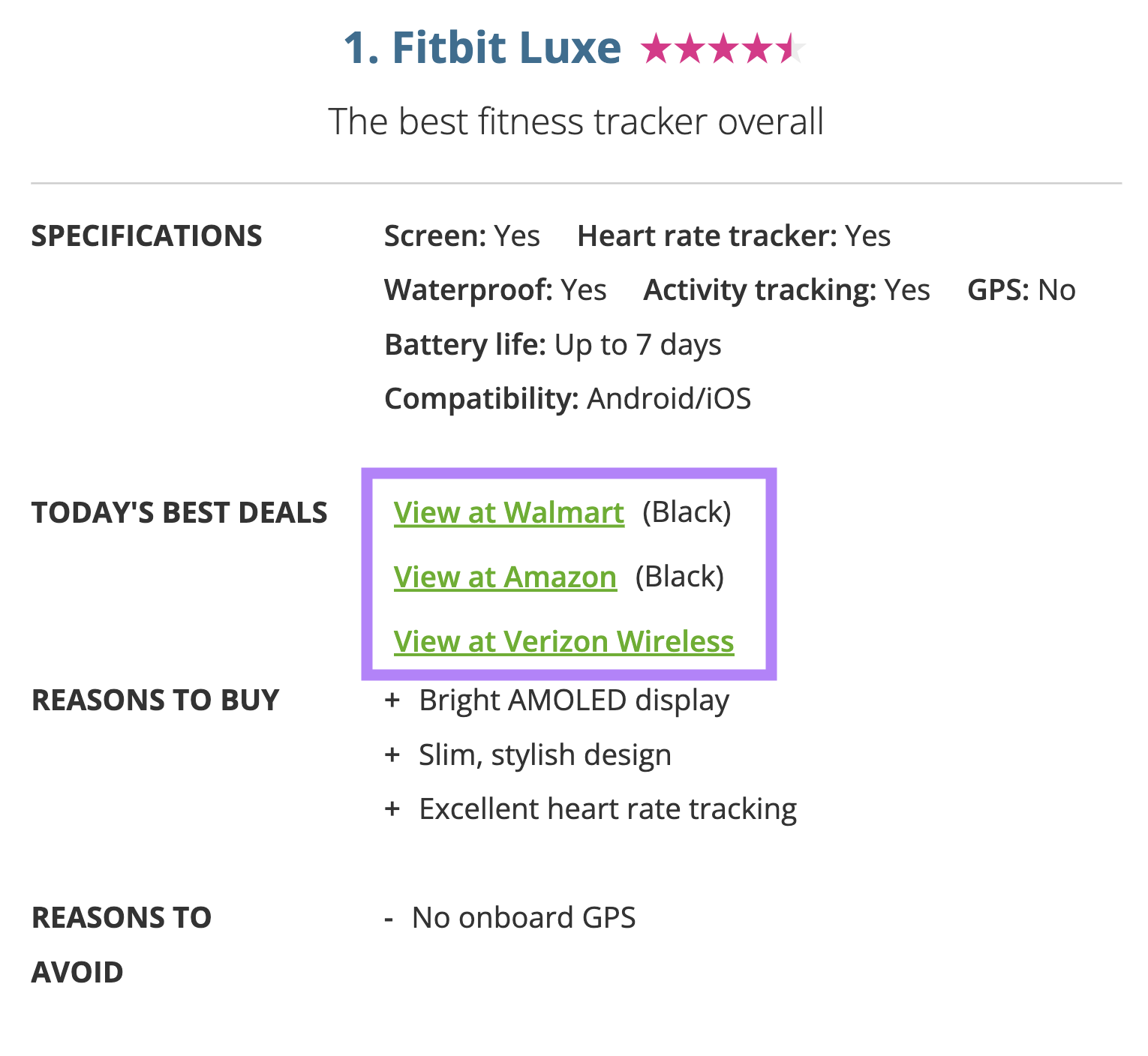Click the Heart rate tracker spec
Viewport: 1148px width, 1056px height.
coord(734,236)
